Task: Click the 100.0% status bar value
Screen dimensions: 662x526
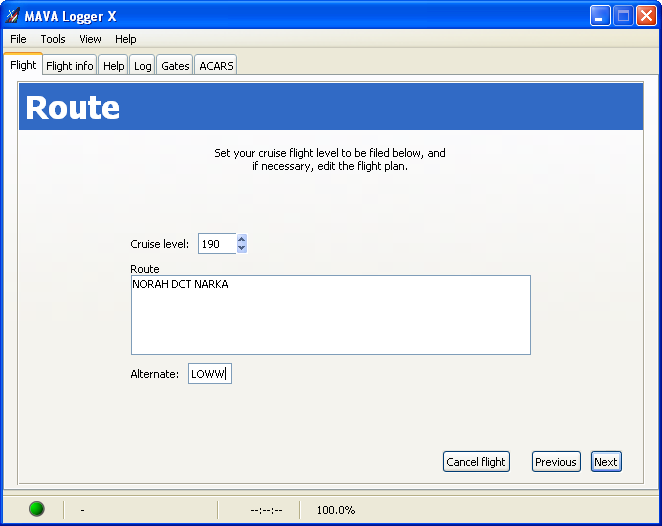Action: [336, 510]
